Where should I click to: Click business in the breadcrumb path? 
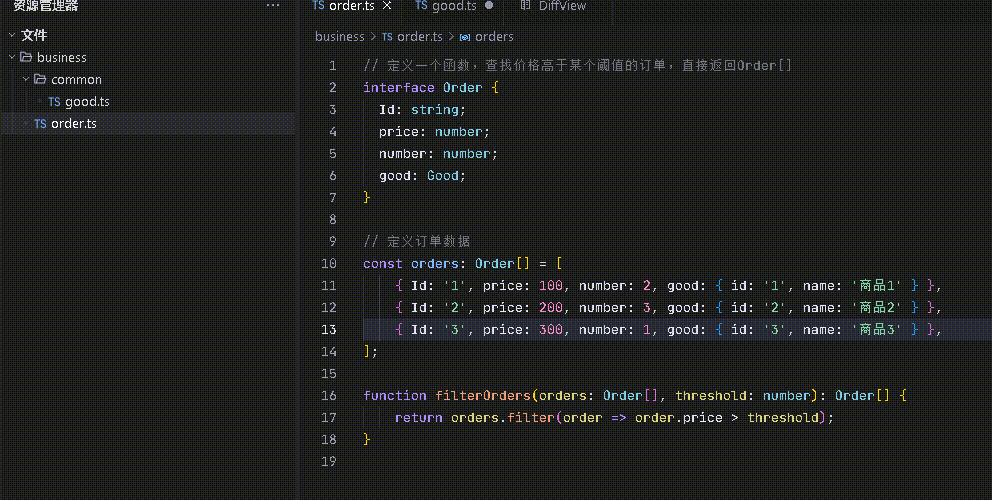339,36
